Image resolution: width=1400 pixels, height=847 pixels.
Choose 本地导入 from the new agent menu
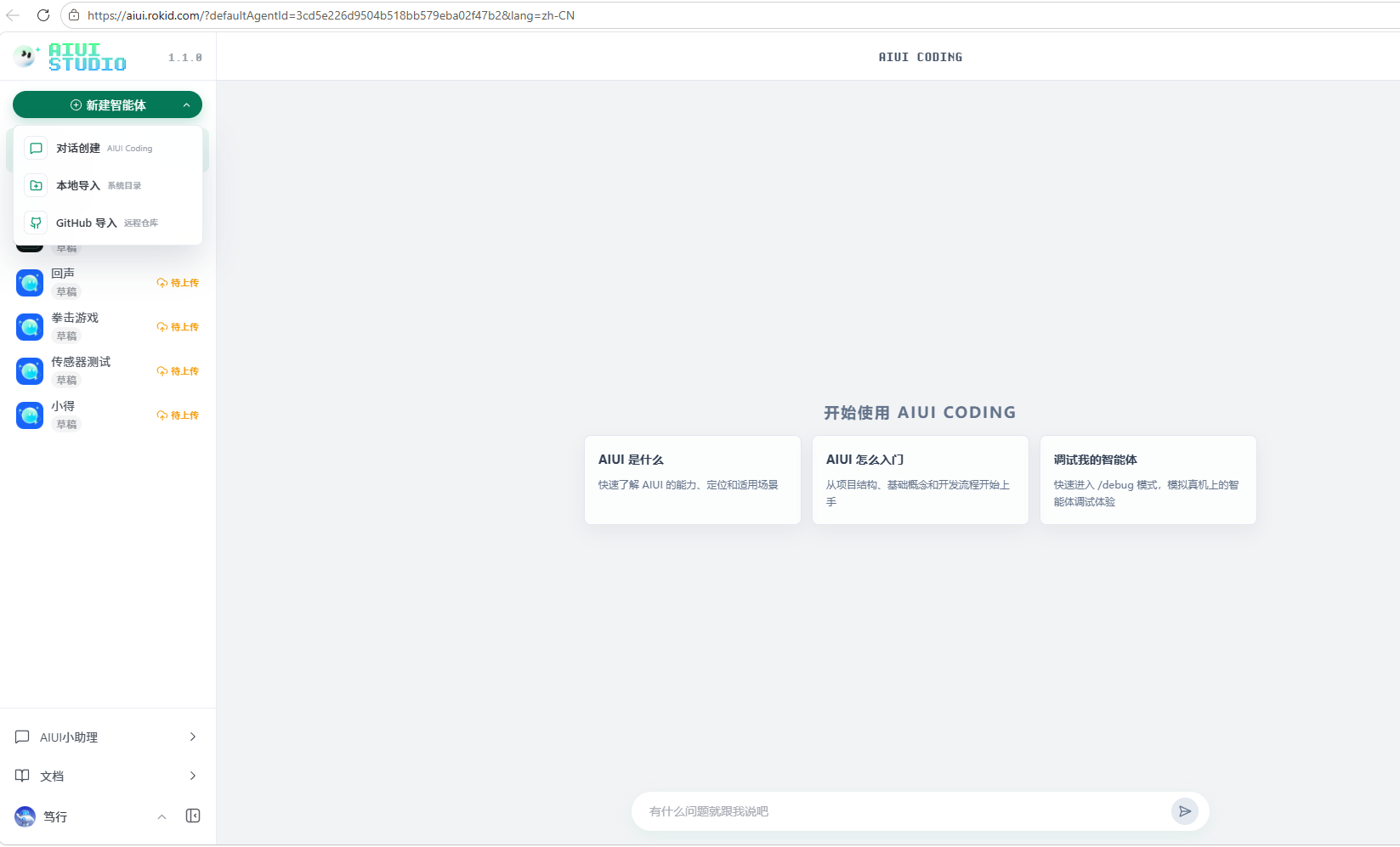(x=108, y=185)
